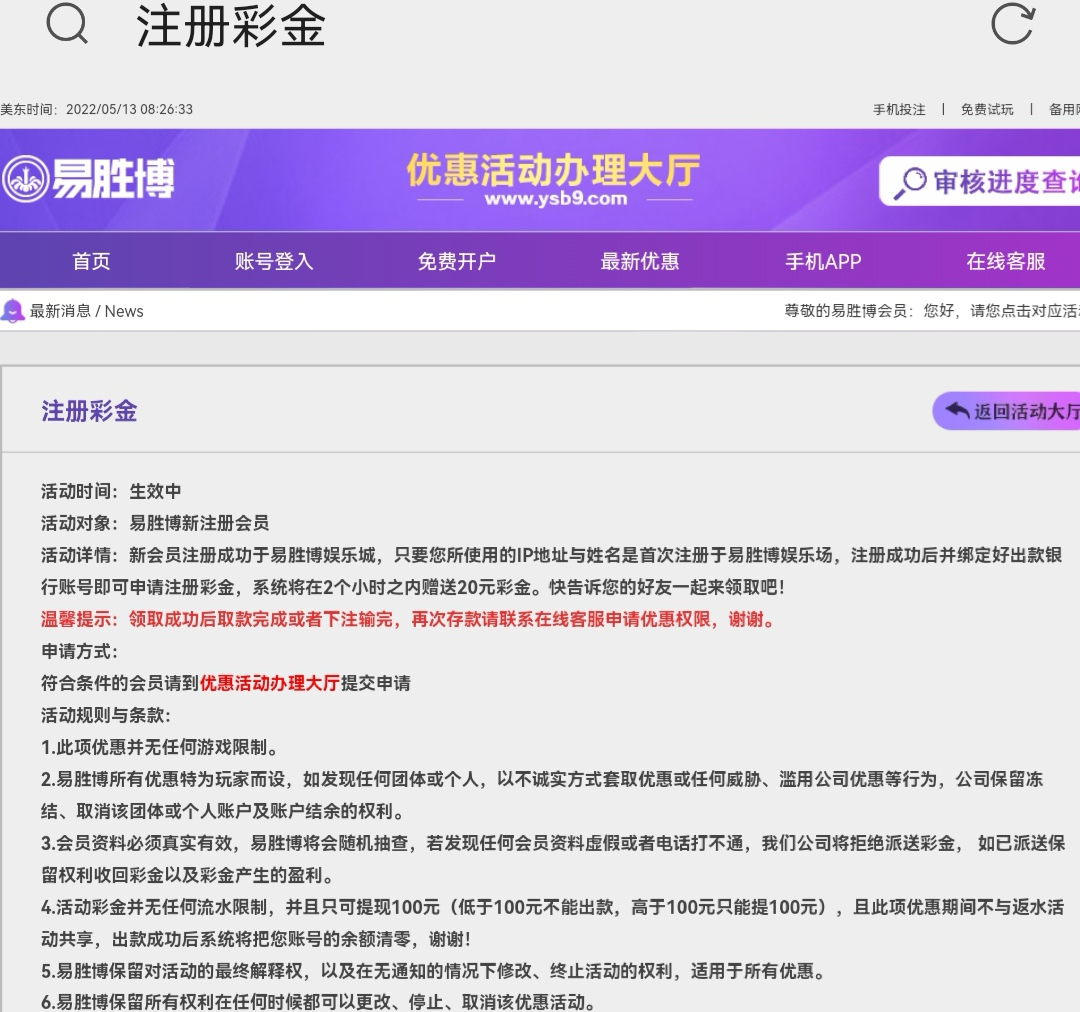
Task: Contact support via 在线客服 tab
Action: (x=1006, y=262)
